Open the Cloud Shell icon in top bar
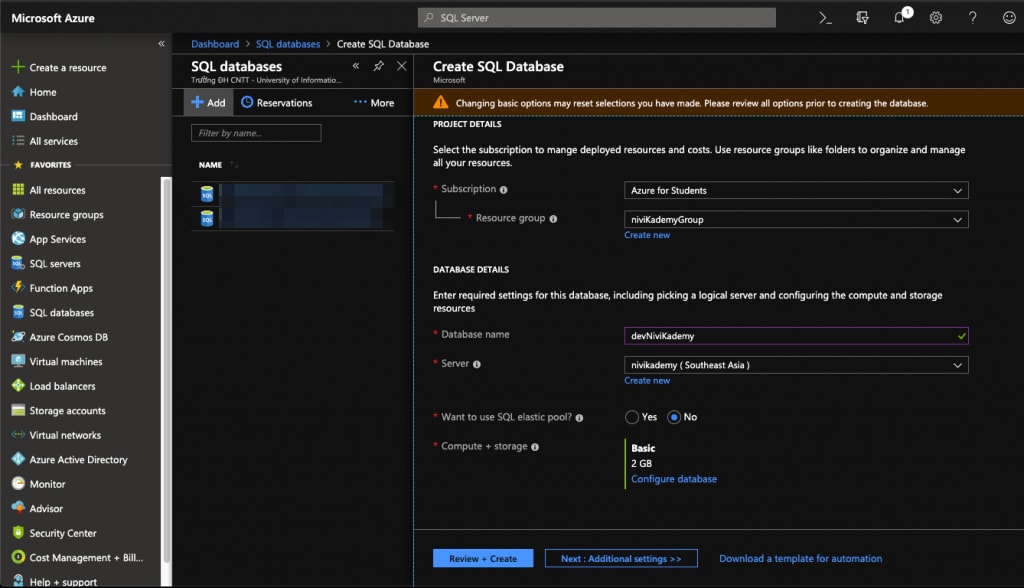 tap(825, 18)
